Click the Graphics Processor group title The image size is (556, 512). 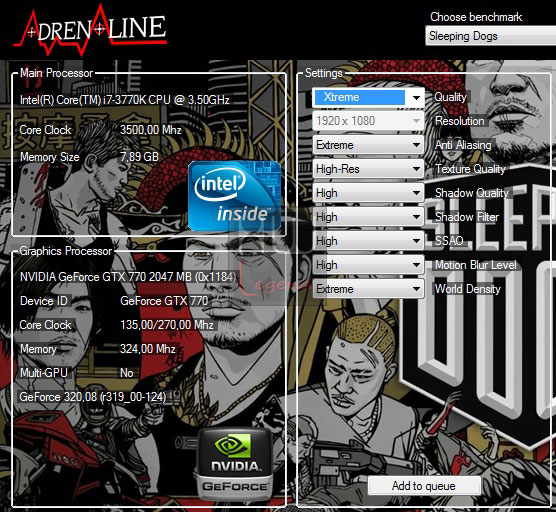(x=66, y=251)
